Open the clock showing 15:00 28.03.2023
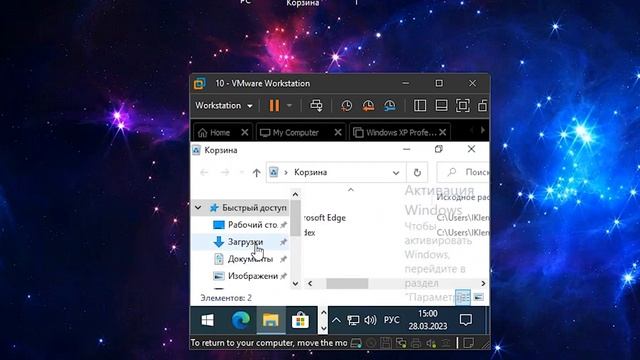 (x=428, y=320)
